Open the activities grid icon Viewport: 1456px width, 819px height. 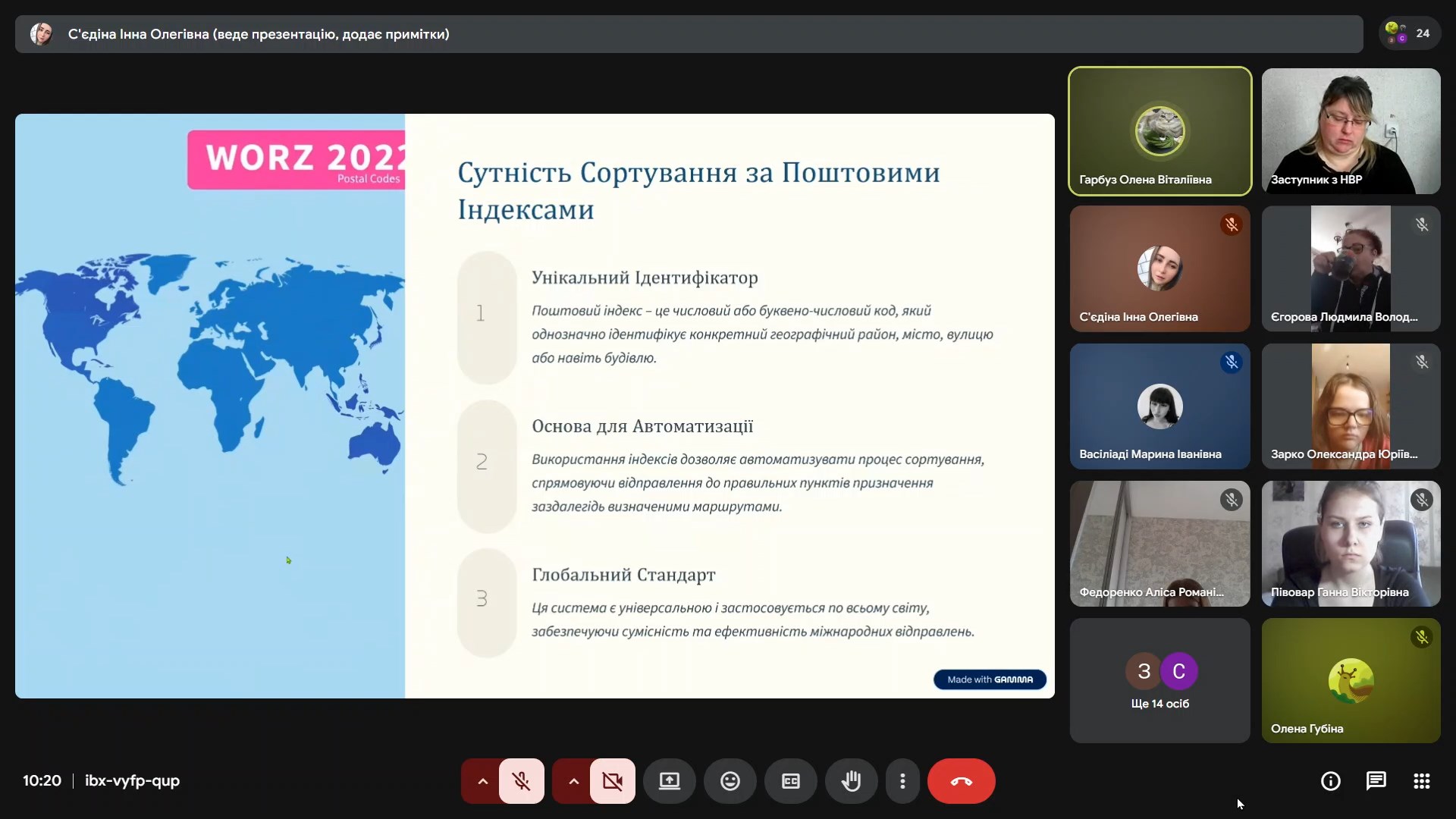point(1421,781)
